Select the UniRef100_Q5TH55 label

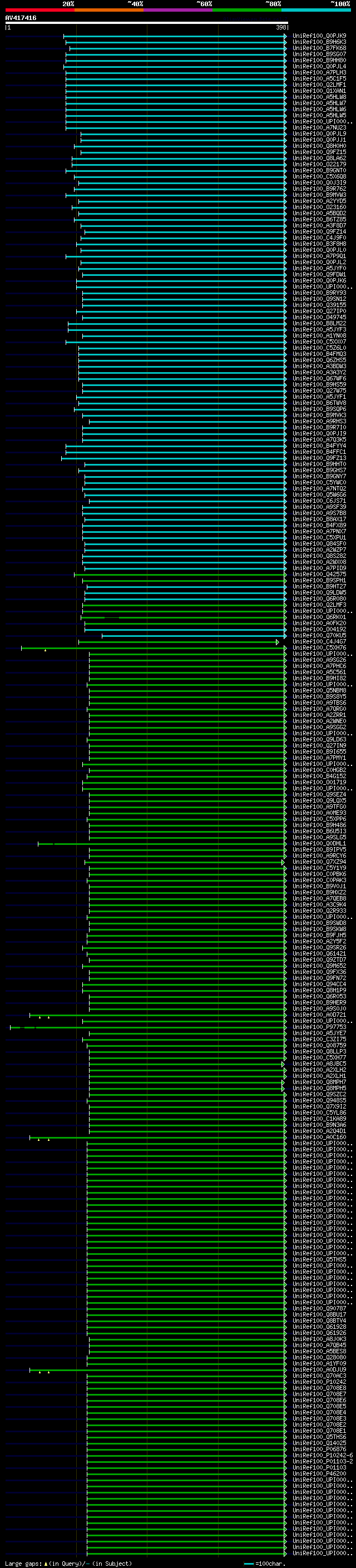(x=319, y=1260)
